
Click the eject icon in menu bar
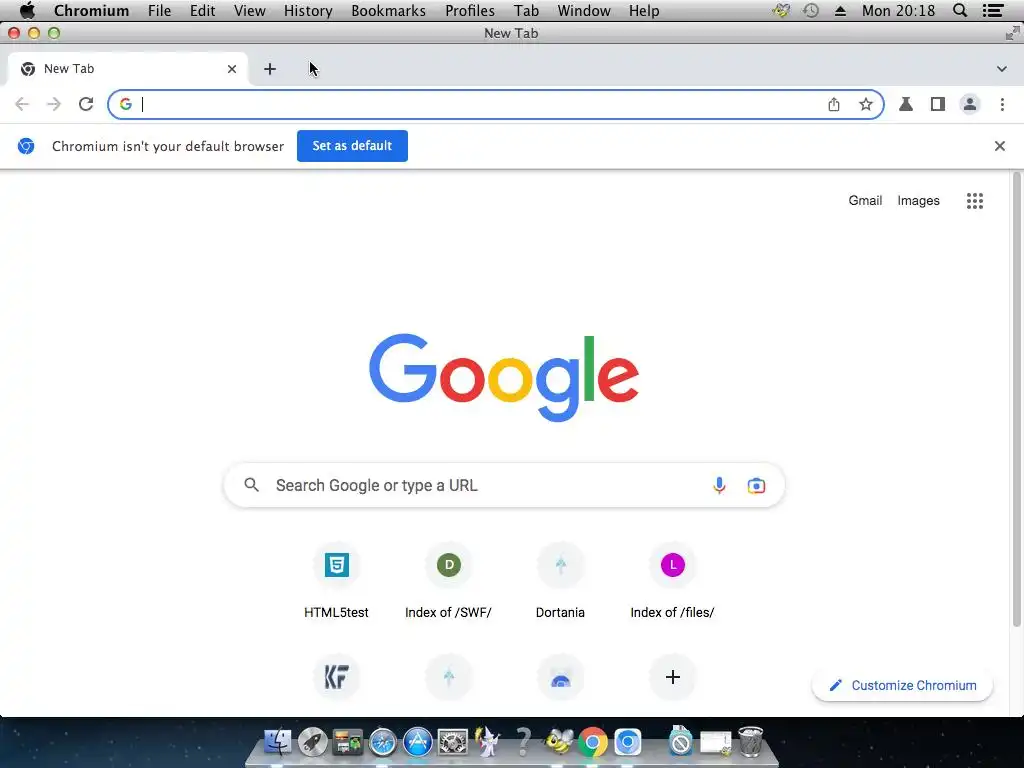click(x=840, y=11)
